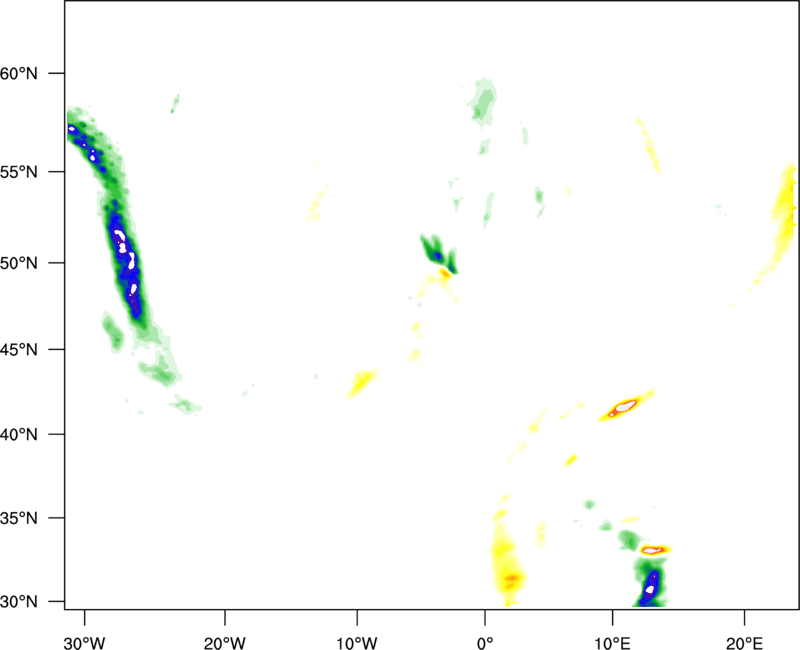800x650 pixels.
Task: Click the 40°N latitude label
Action: pyautogui.click(x=19, y=435)
